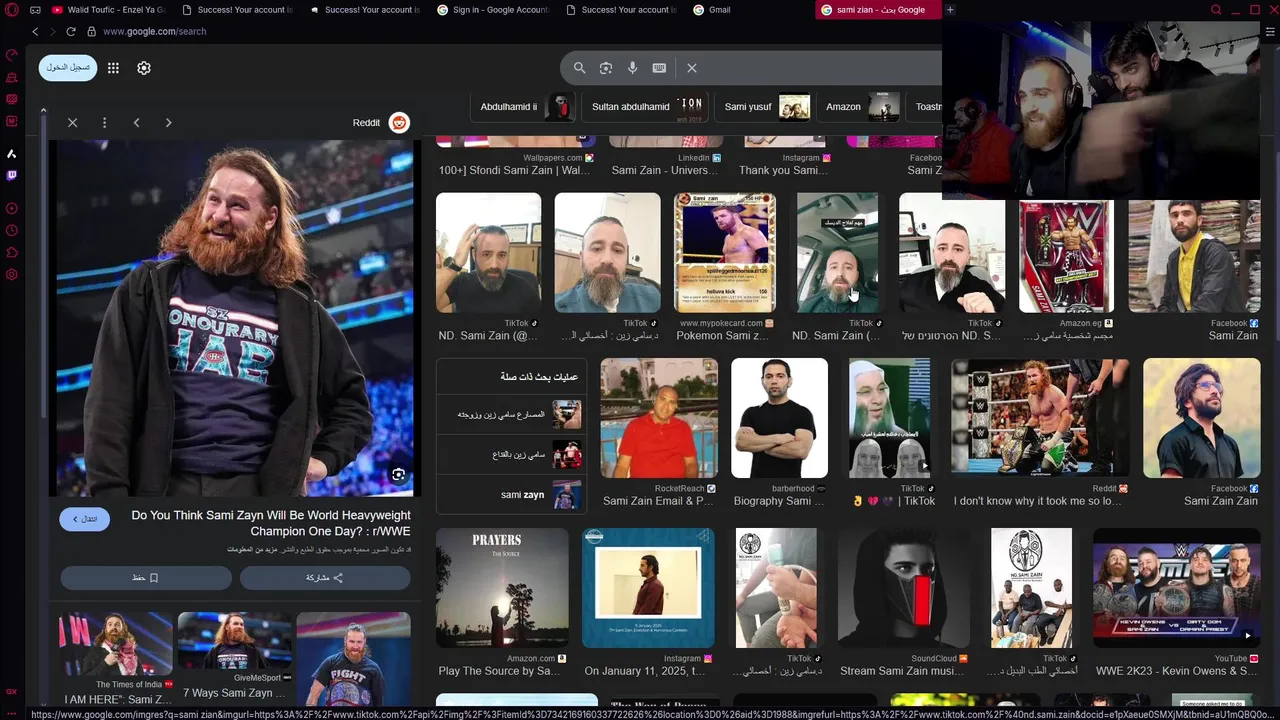The width and height of the screenshot is (1280, 720).
Task: Click the Visit button under preview
Action: pos(84,519)
